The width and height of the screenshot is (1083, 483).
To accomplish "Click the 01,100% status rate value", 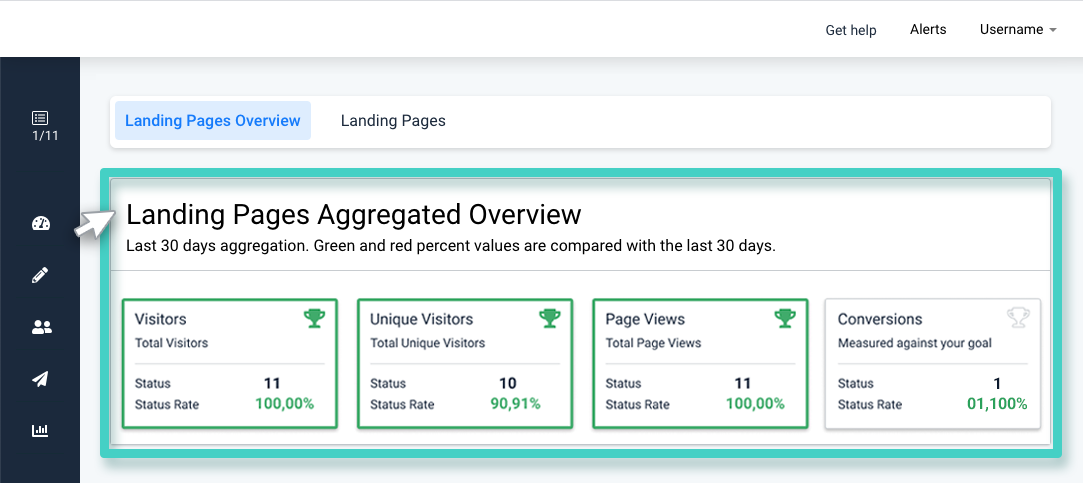I will click(x=997, y=404).
